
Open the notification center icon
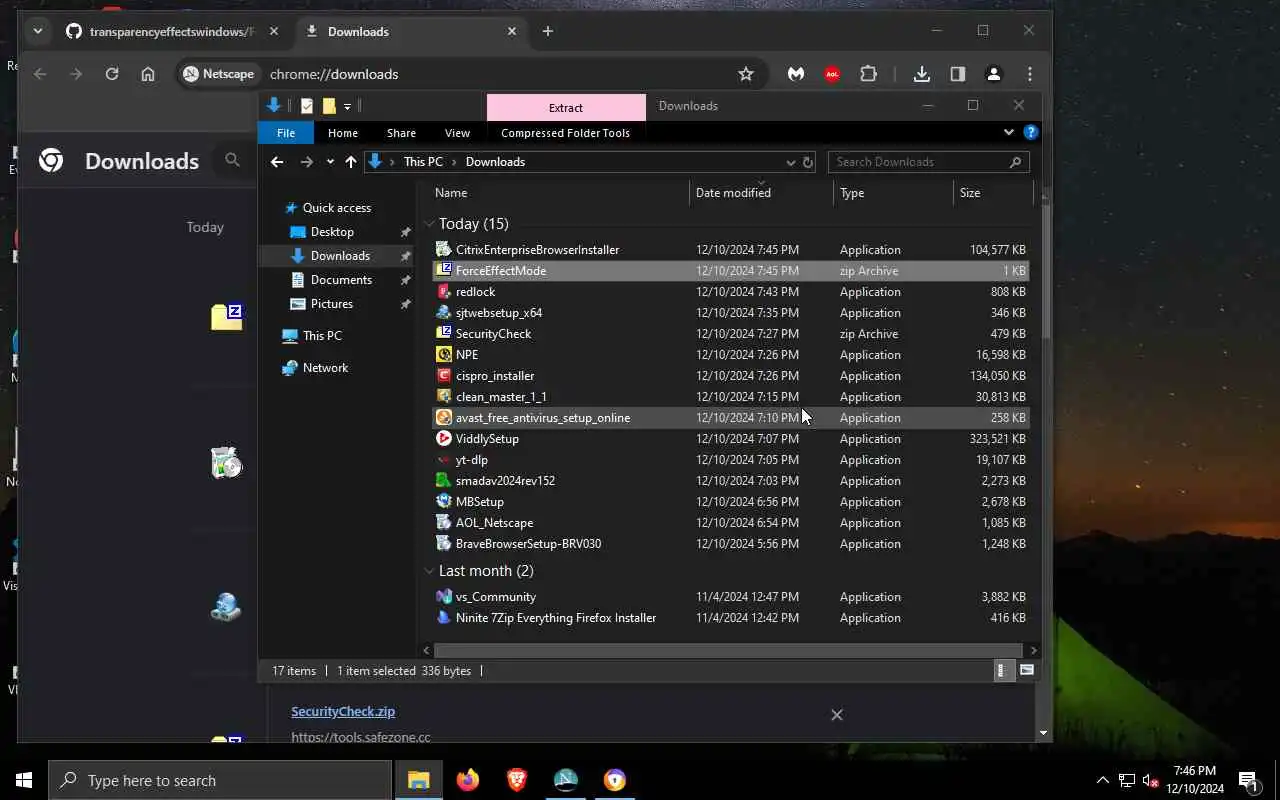[1248, 780]
